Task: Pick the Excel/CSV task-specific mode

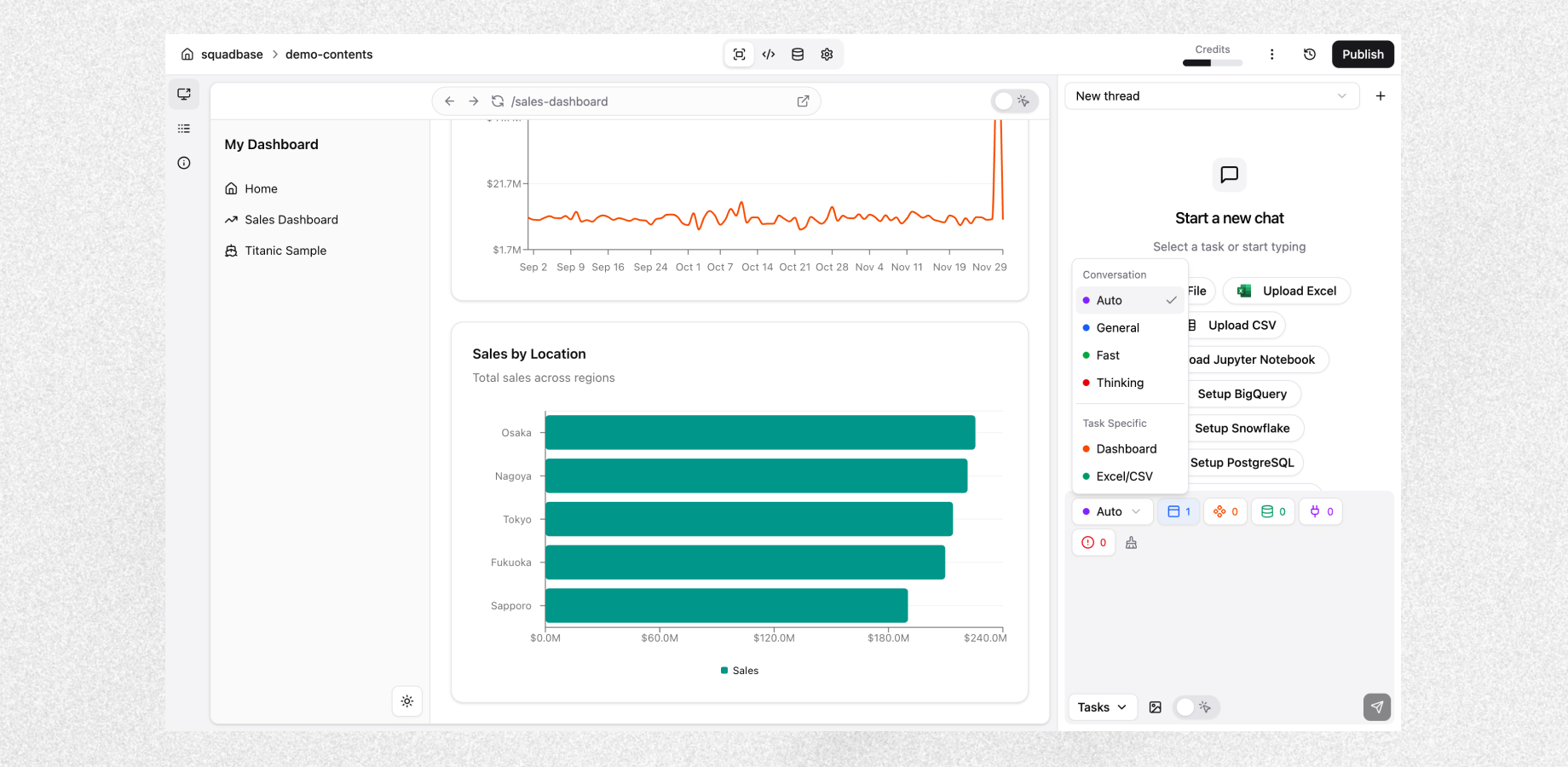Action: [1130, 476]
